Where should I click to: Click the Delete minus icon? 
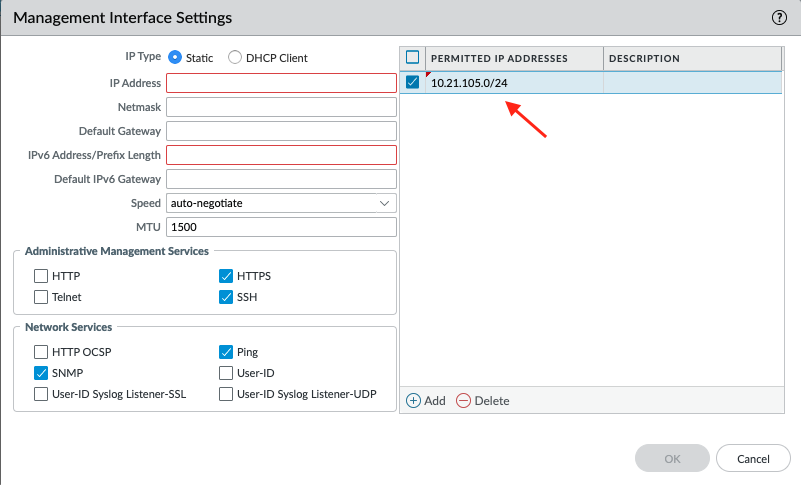point(463,400)
